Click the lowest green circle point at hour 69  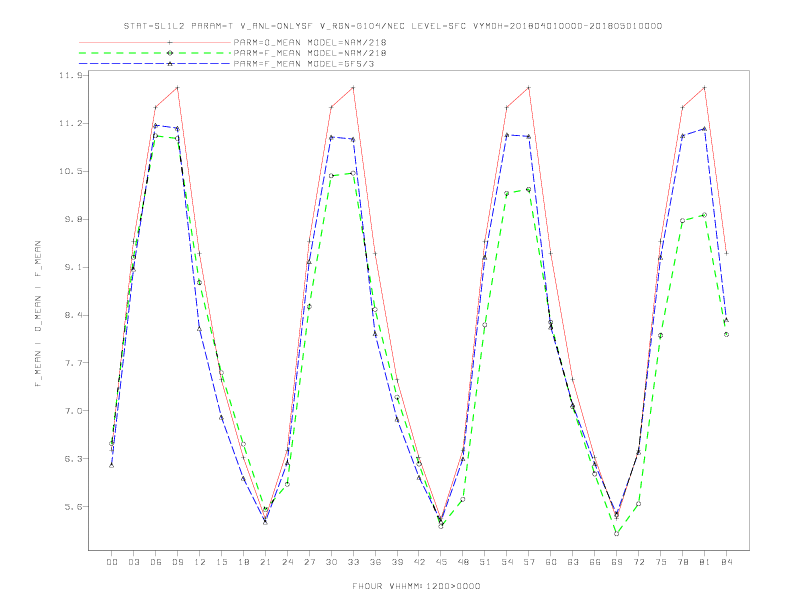point(617,533)
